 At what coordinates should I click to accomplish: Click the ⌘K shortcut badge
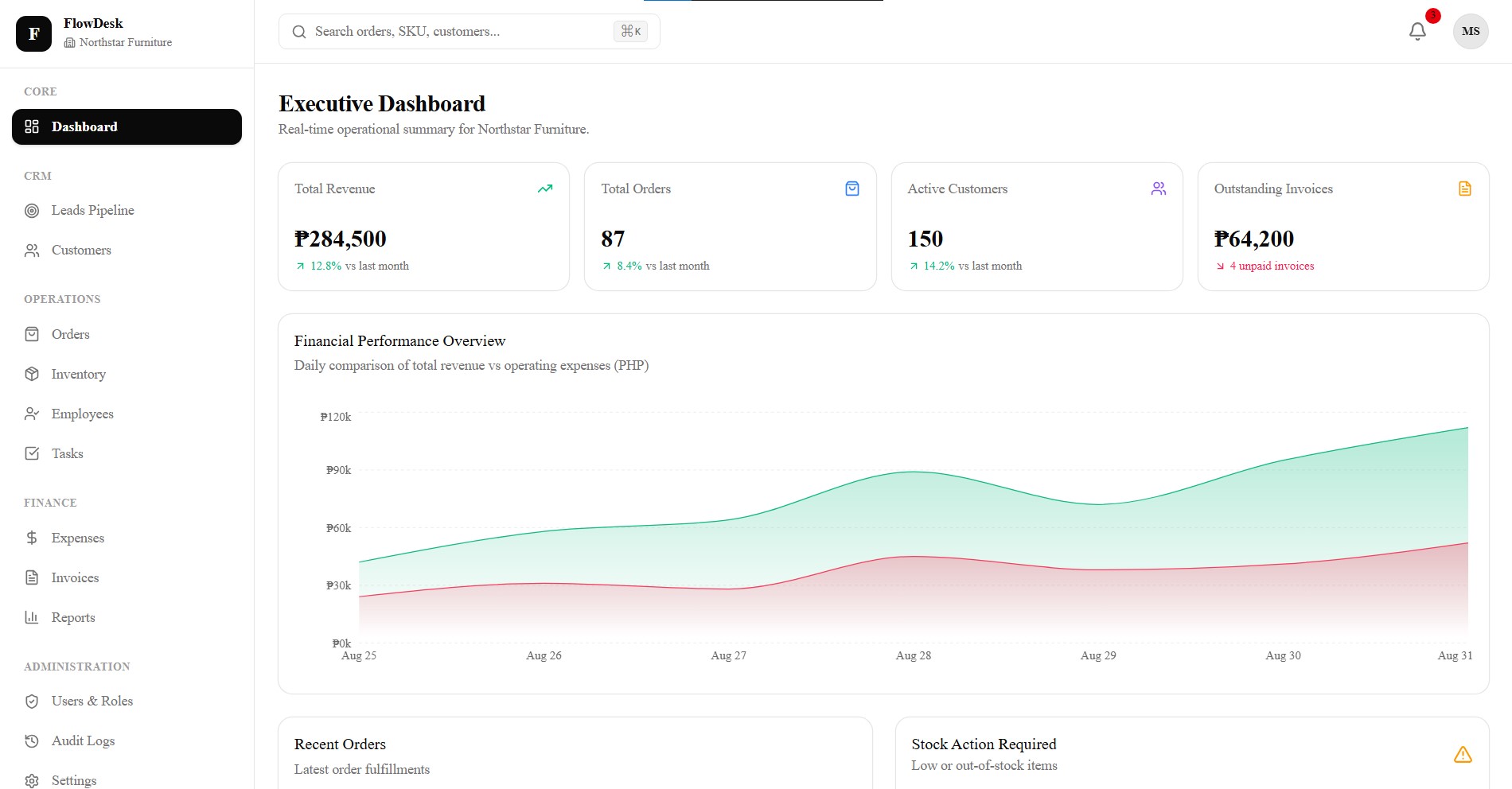[630, 31]
